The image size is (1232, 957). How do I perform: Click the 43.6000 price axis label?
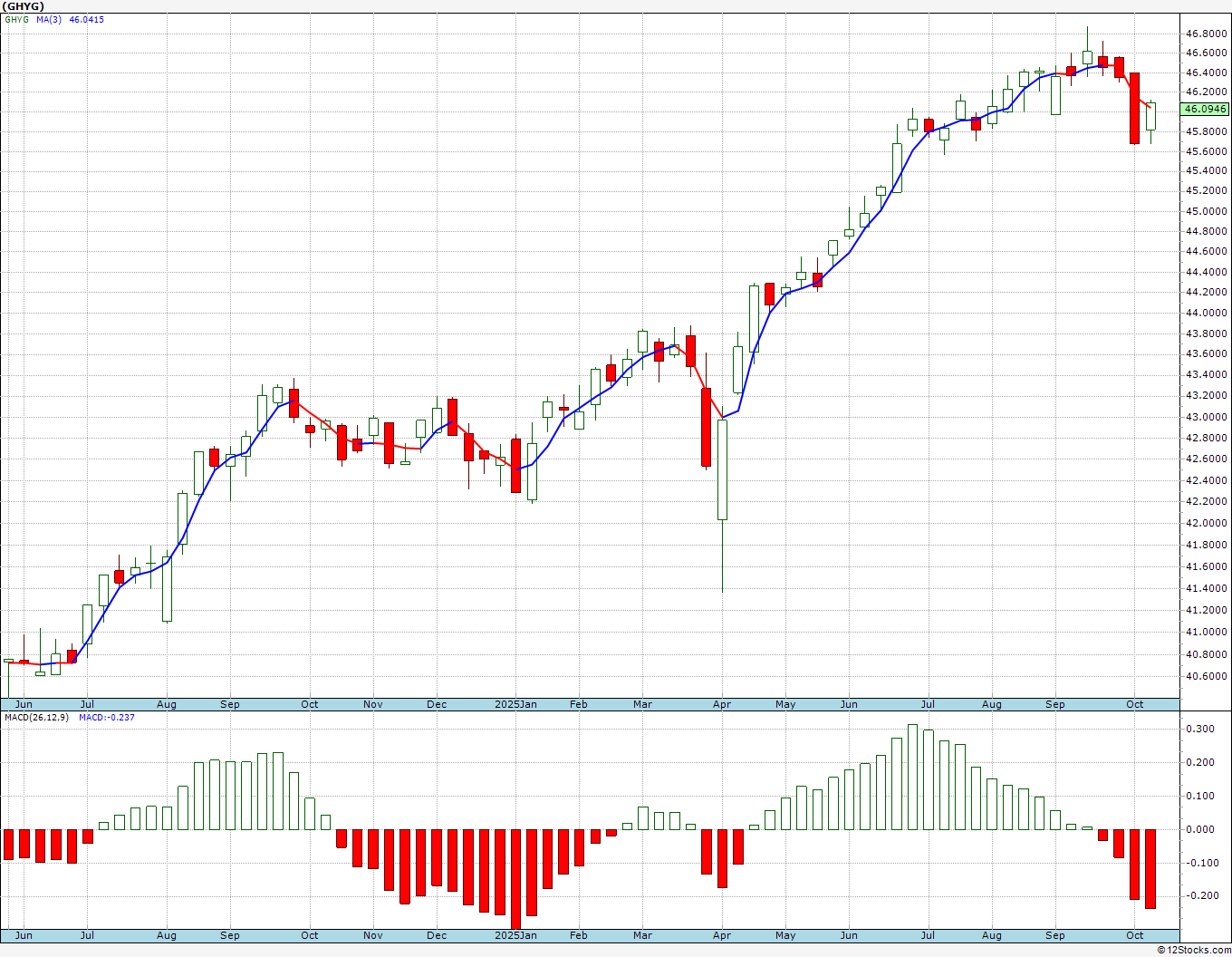(1208, 354)
